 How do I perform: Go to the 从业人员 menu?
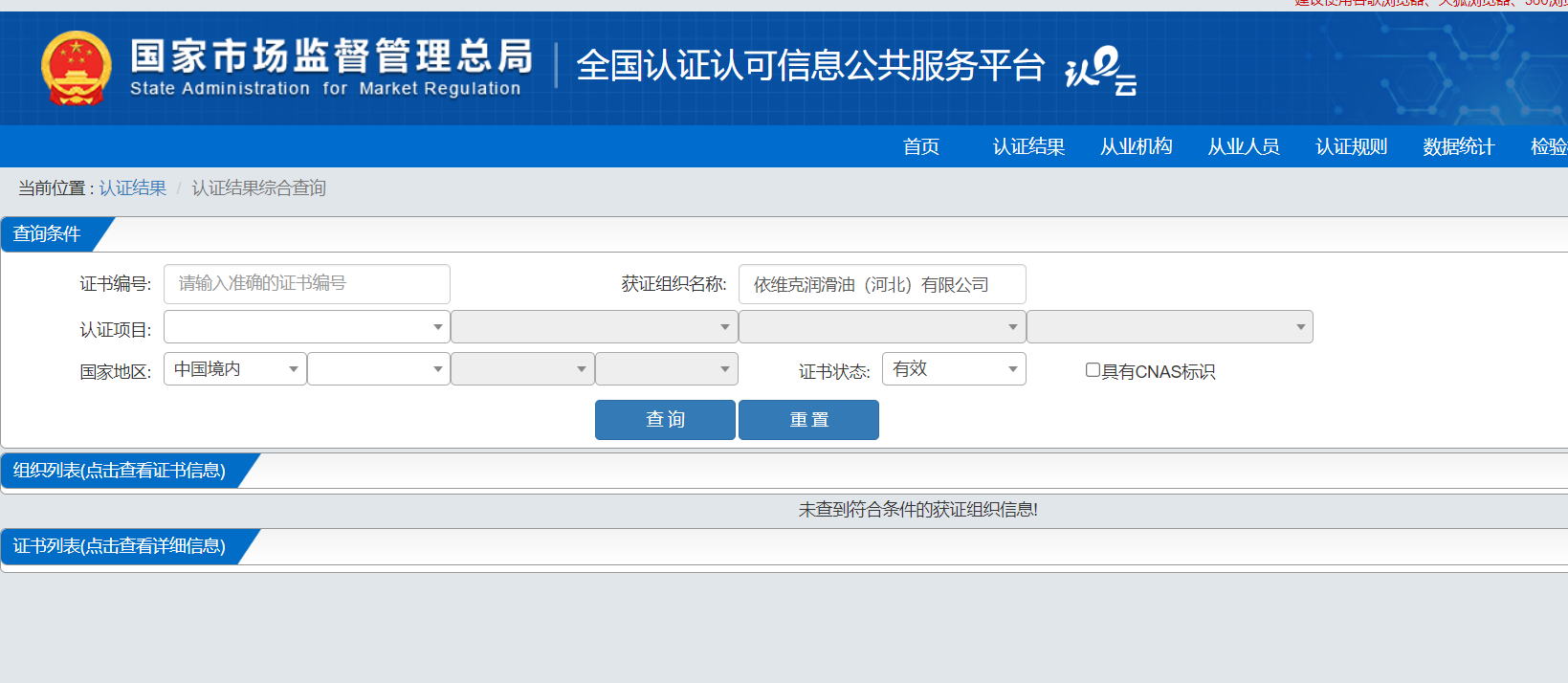1244,146
